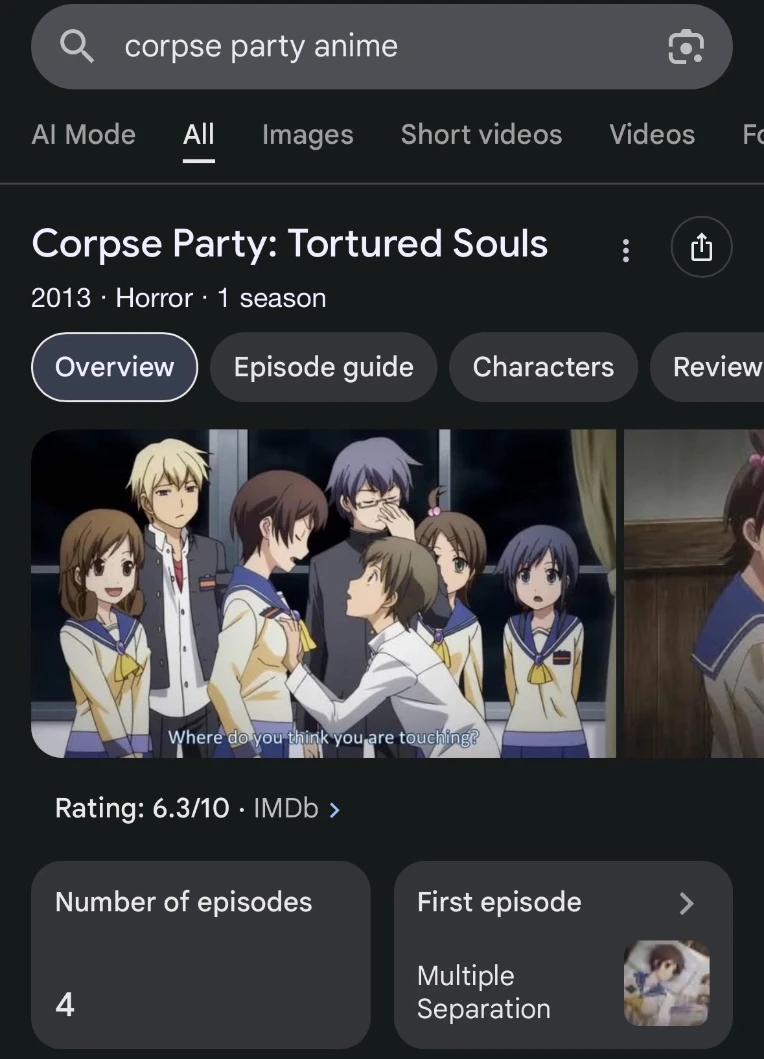The width and height of the screenshot is (764, 1059).
Task: Open the Images tab
Action: pos(307,134)
